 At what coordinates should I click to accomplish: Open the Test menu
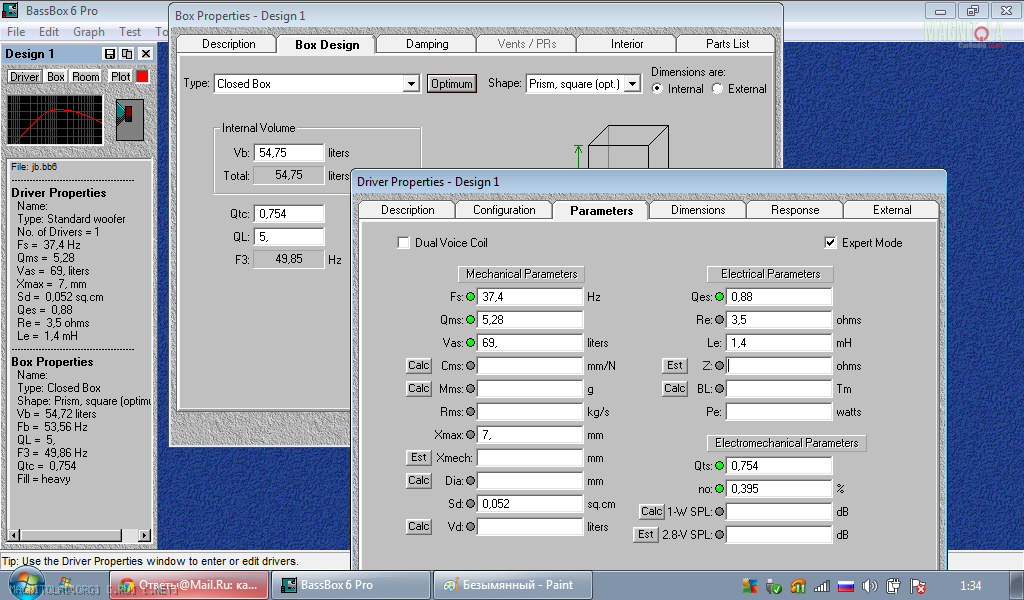pos(130,32)
